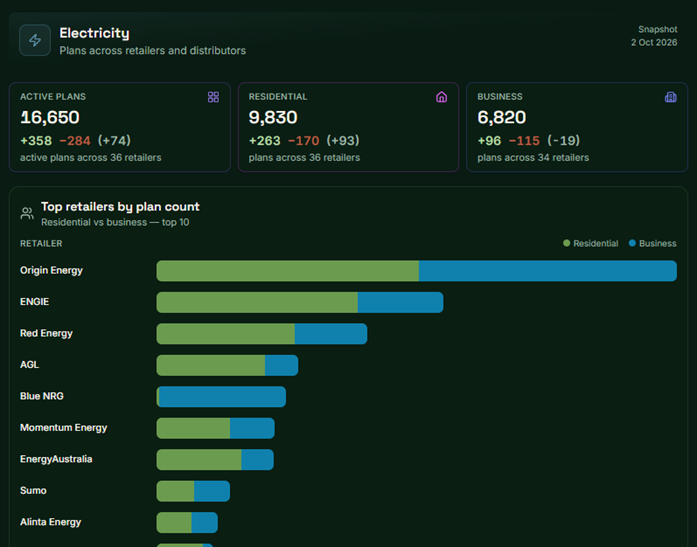Click the 9,830 residential value
Screen dimensions: 697x547
click(x=273, y=117)
